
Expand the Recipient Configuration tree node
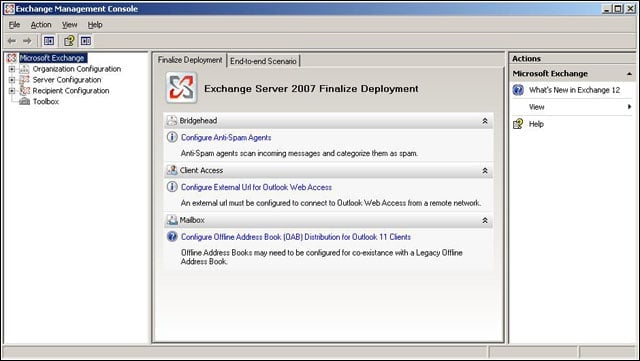pyautogui.click(x=12, y=91)
